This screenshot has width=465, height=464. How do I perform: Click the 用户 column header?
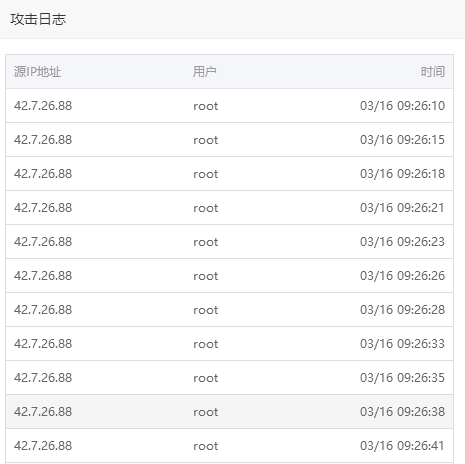[x=205, y=72]
